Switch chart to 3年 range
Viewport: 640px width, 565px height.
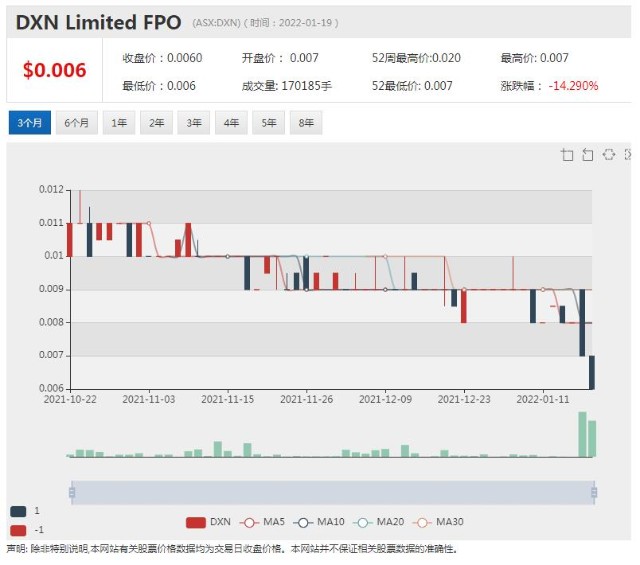194,122
